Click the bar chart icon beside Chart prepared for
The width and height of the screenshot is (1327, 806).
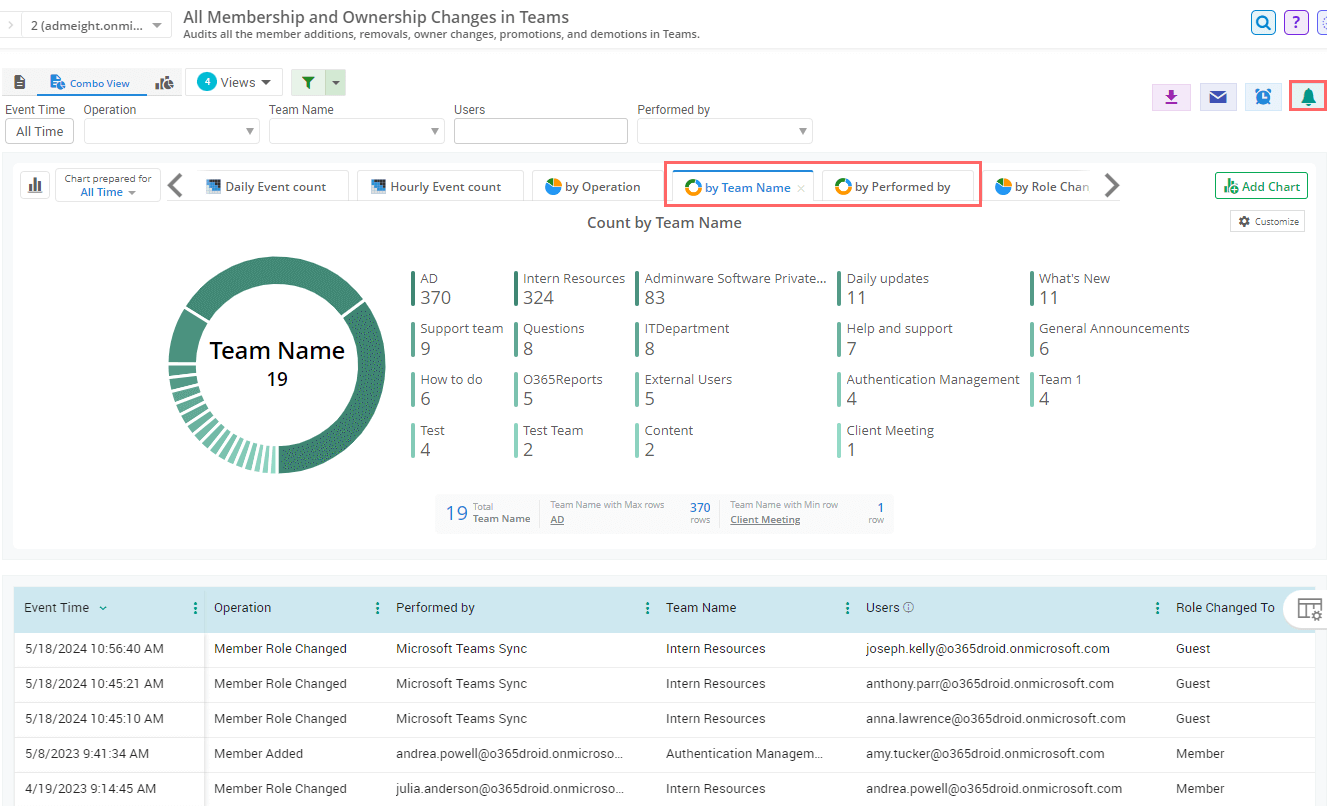click(x=36, y=185)
